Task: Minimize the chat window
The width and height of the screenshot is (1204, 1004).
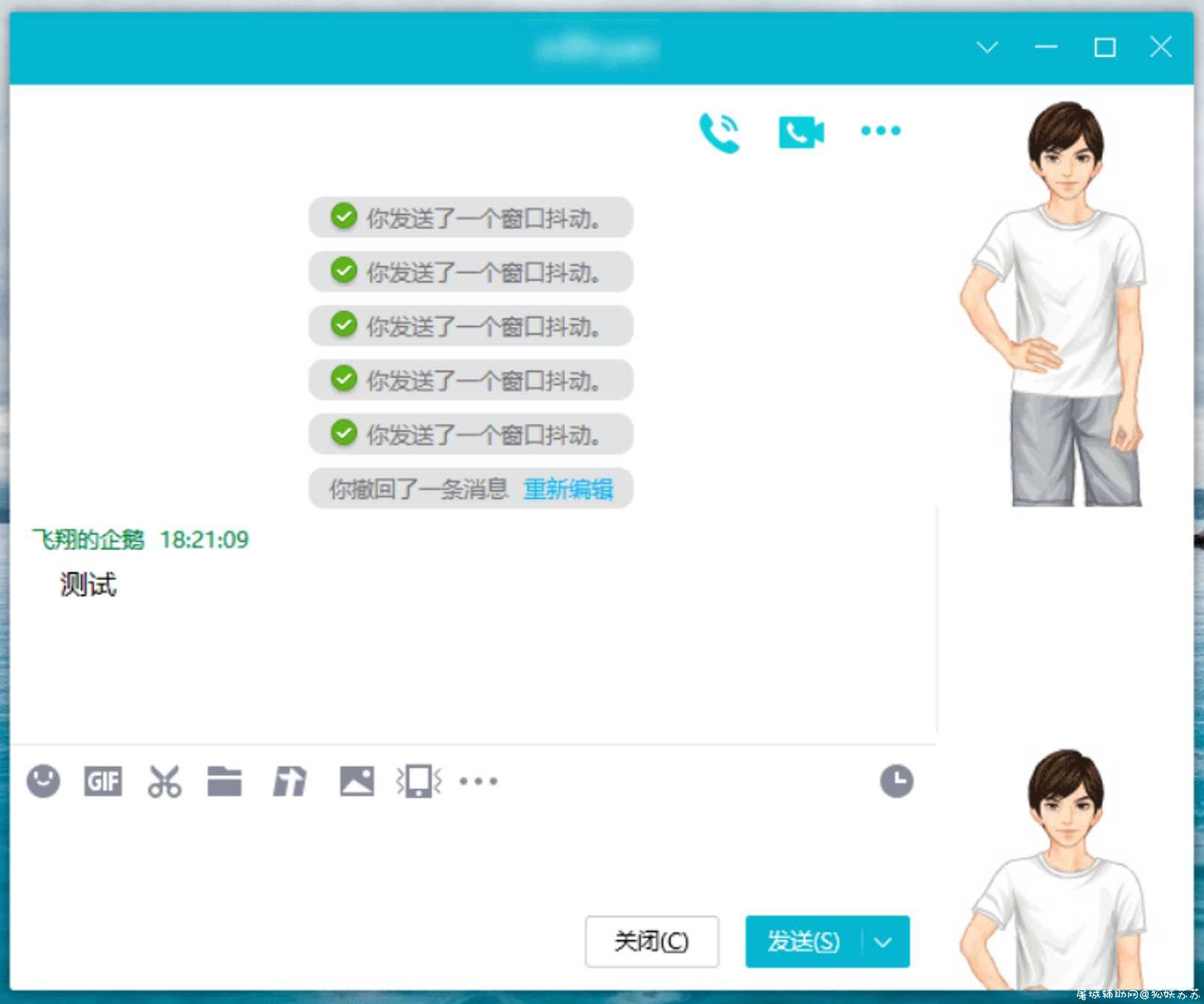Action: pos(1046,48)
